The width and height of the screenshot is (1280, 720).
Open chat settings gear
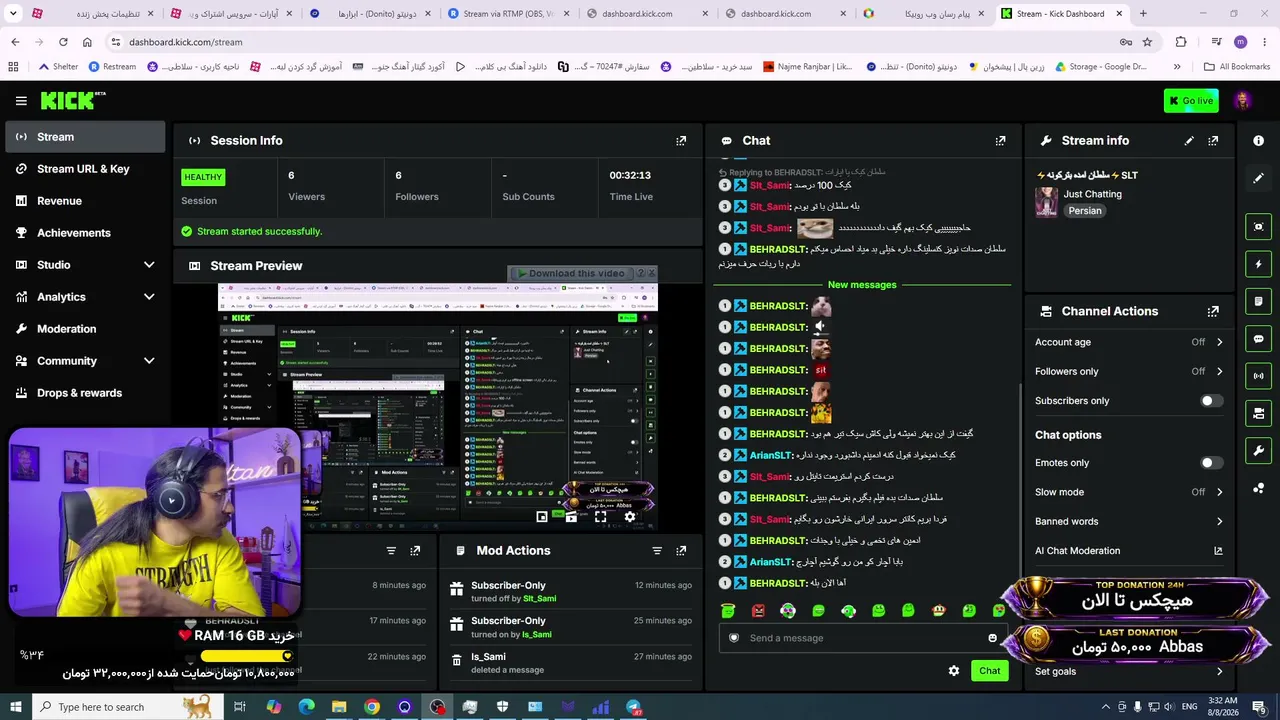click(954, 671)
